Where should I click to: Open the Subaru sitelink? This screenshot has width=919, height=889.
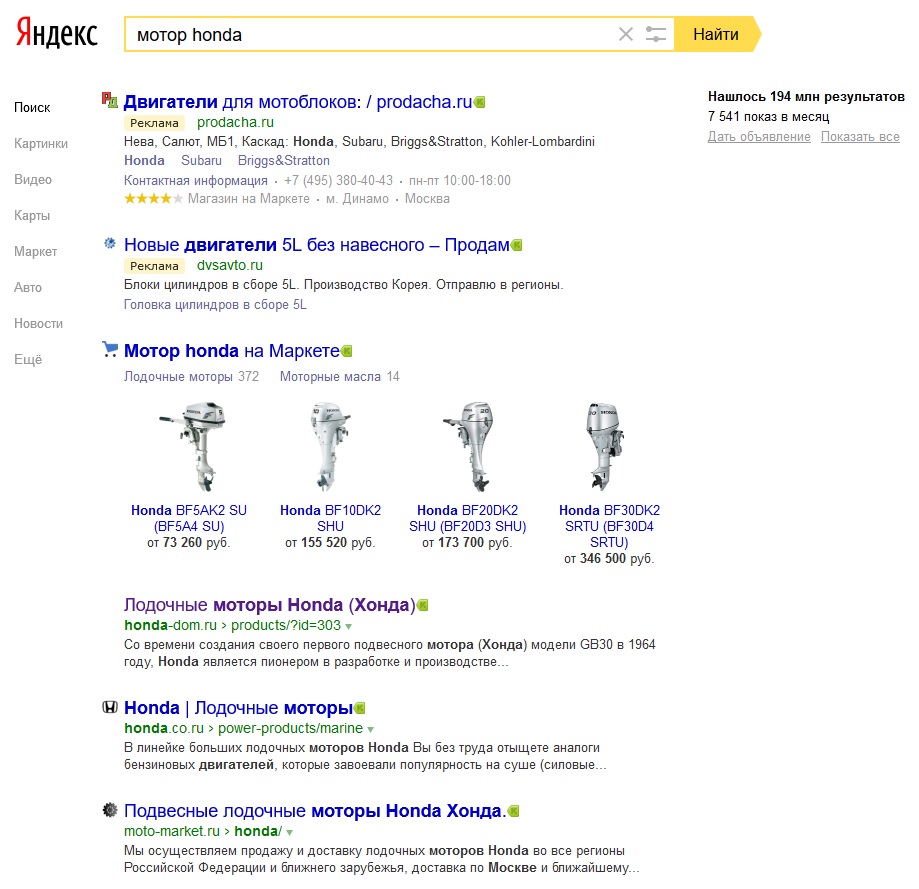pyautogui.click(x=201, y=161)
